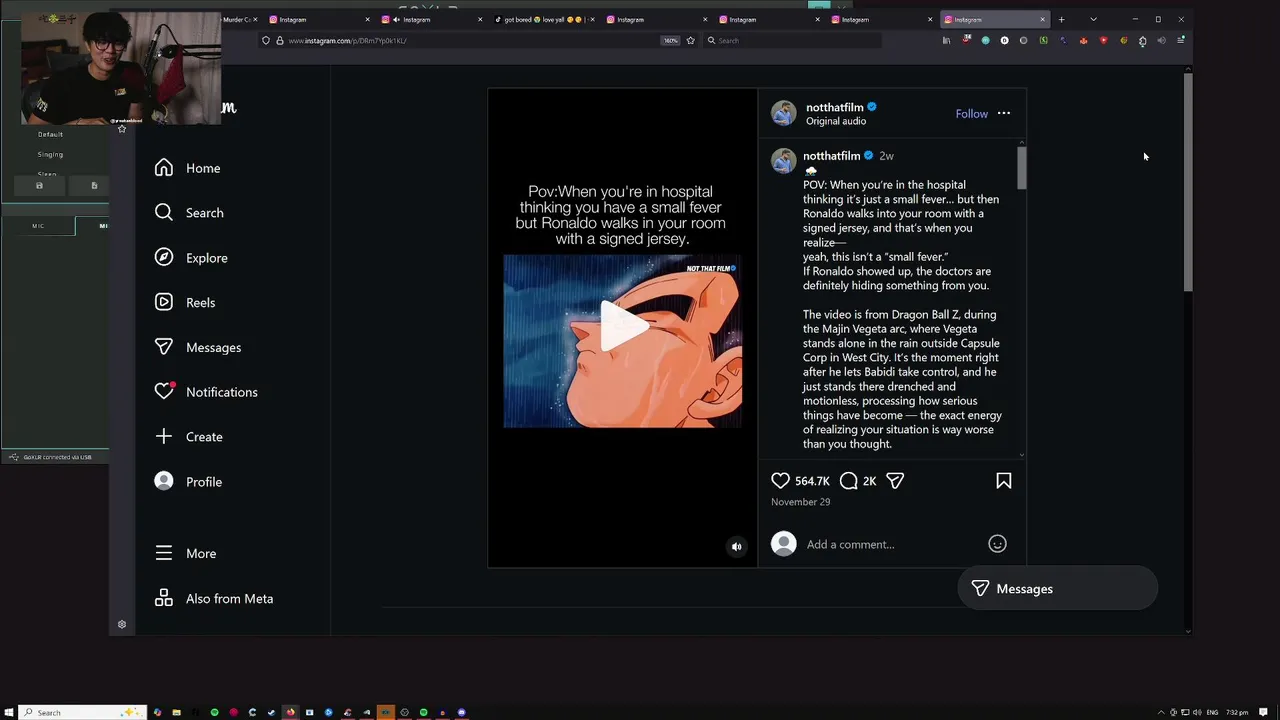Open the Windows Start menu
Viewport: 1280px width, 720px height.
point(9,712)
